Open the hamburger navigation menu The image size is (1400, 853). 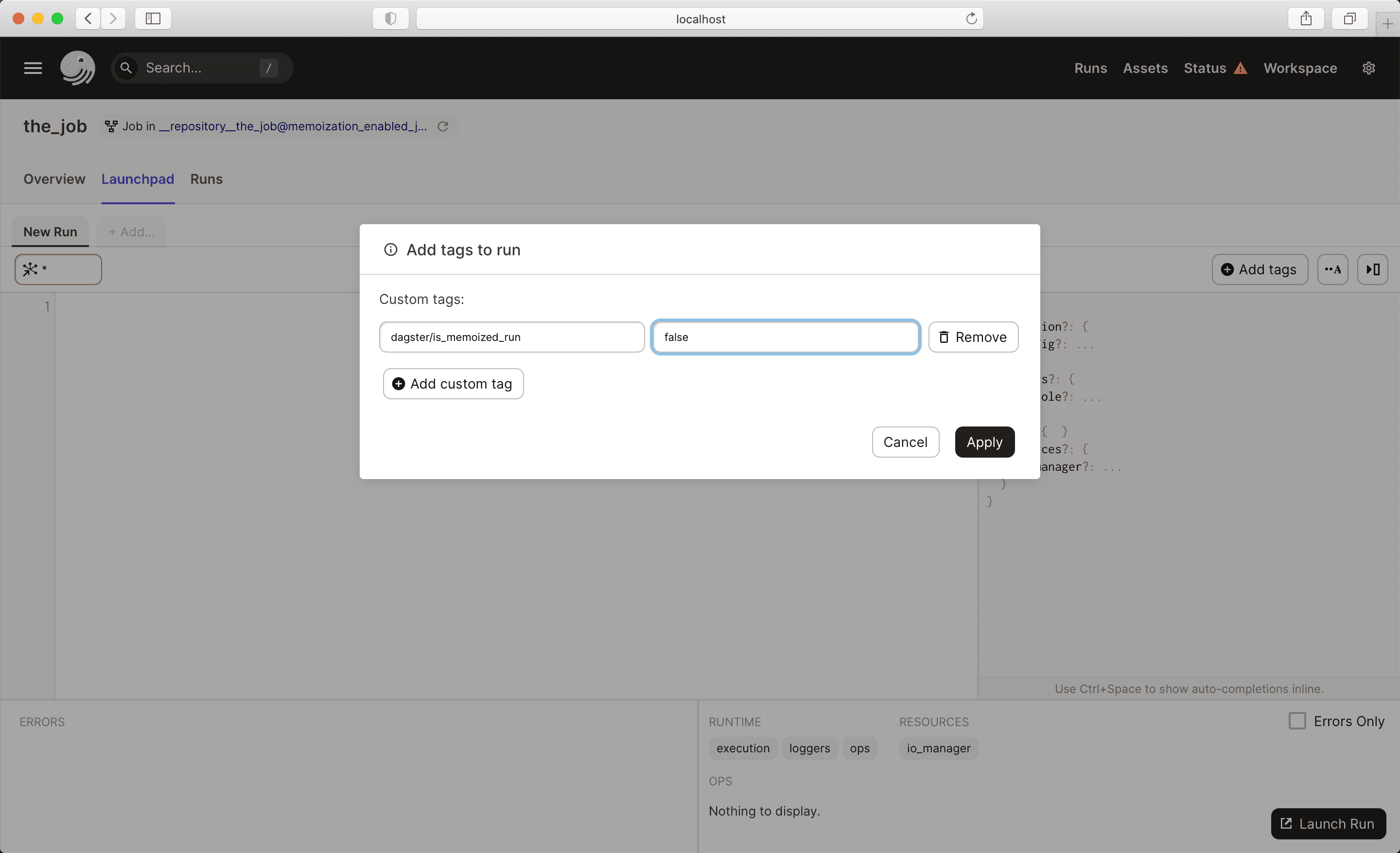point(33,68)
